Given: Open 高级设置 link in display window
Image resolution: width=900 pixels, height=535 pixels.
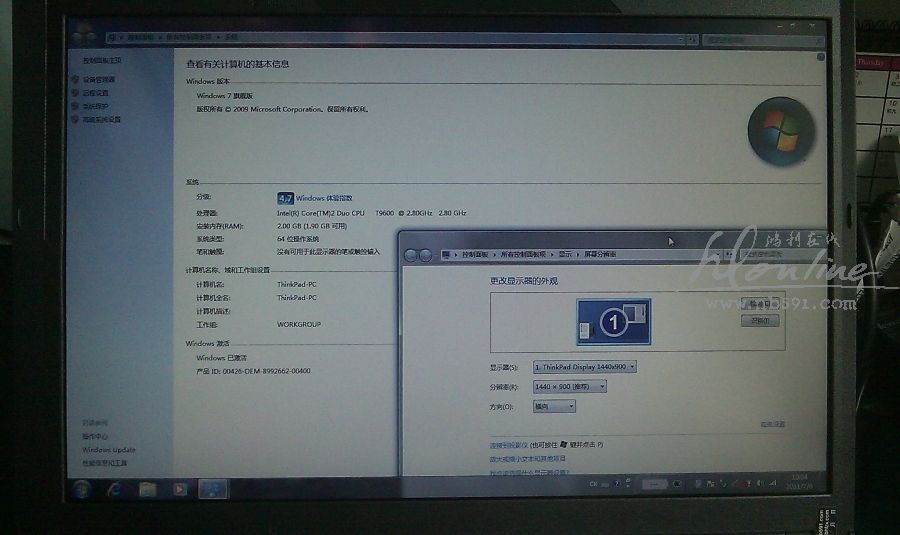Looking at the screenshot, I should (772, 424).
